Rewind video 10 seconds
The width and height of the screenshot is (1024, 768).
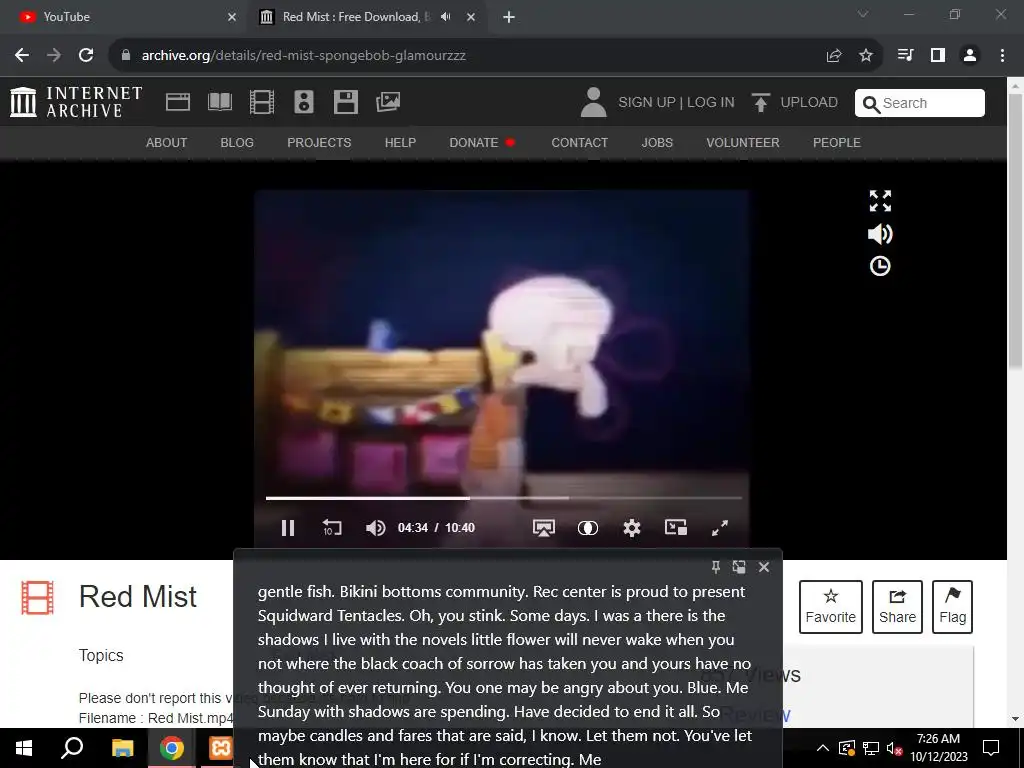tap(332, 528)
